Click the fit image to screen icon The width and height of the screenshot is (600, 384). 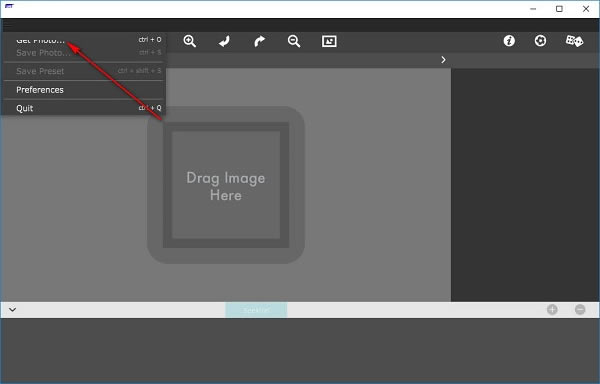(x=329, y=41)
